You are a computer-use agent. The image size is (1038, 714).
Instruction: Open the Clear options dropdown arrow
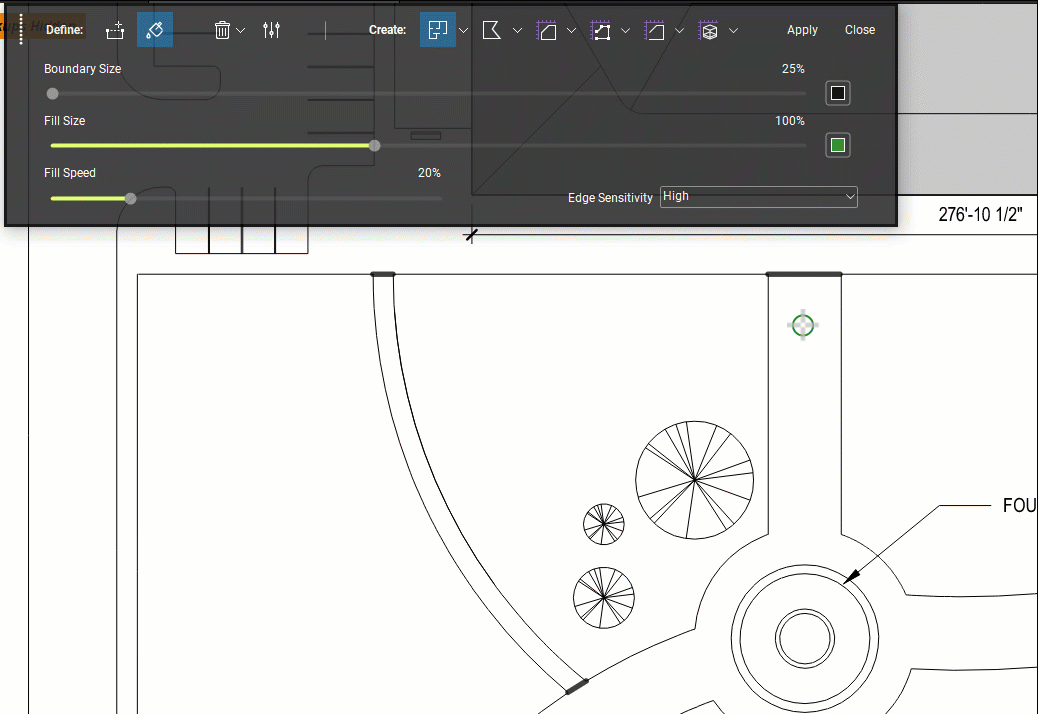coord(241,31)
